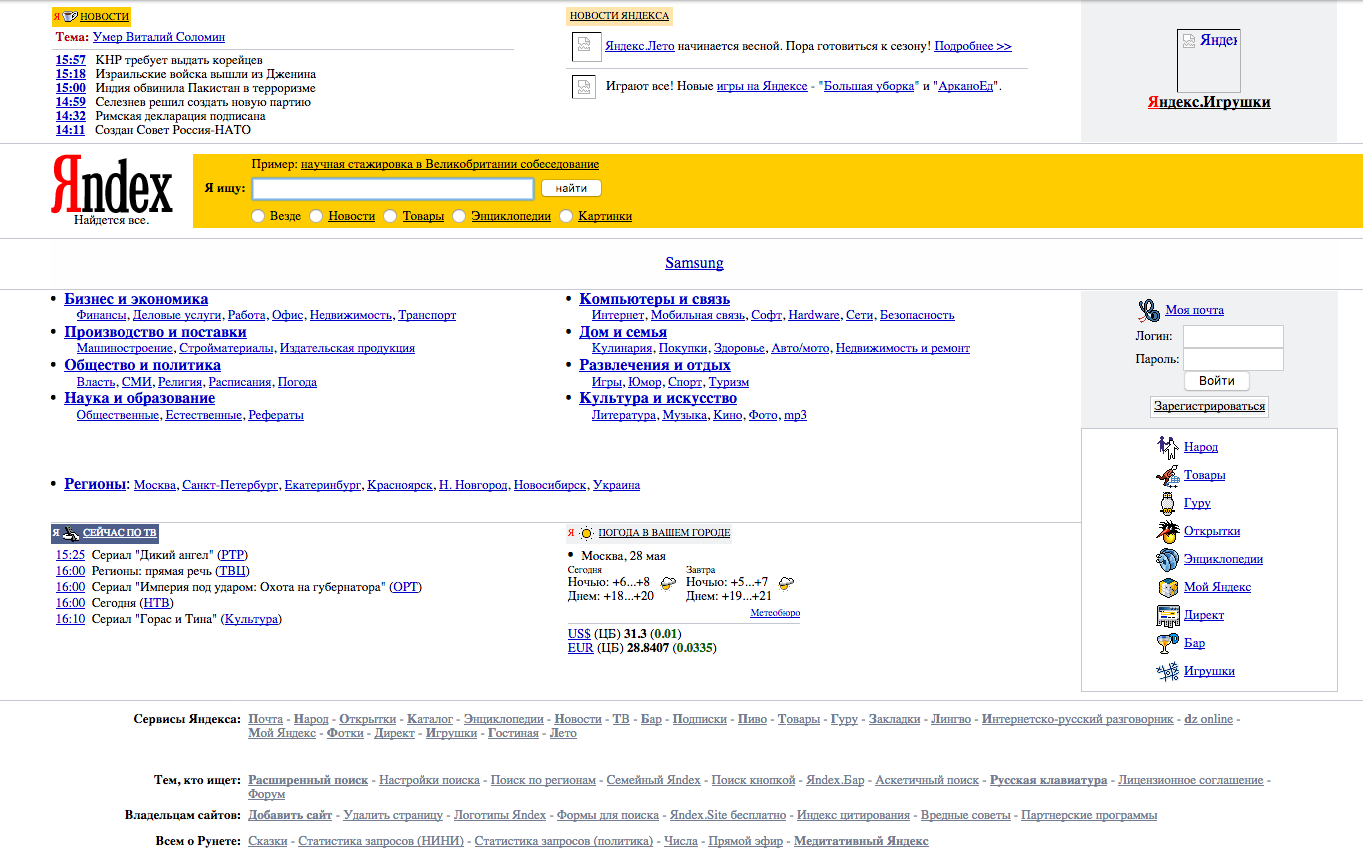Click the Войти login button
This screenshot has width=1363, height=851.
tap(1217, 381)
